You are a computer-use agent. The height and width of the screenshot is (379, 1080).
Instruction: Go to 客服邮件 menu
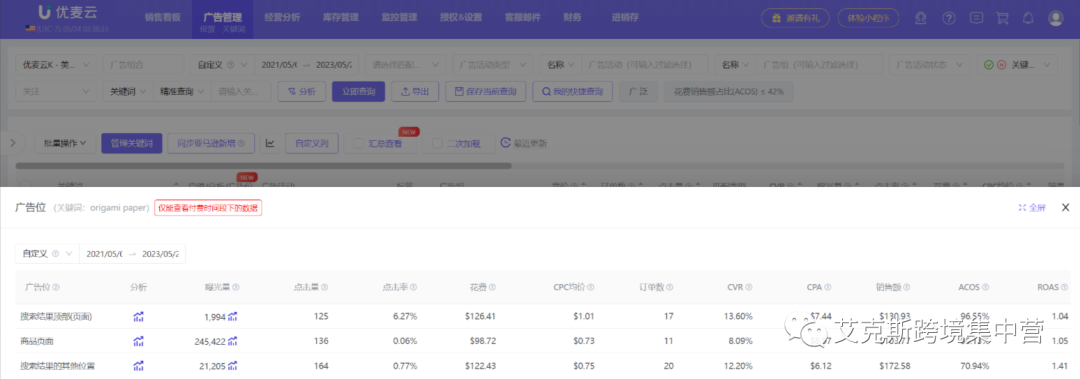(523, 17)
